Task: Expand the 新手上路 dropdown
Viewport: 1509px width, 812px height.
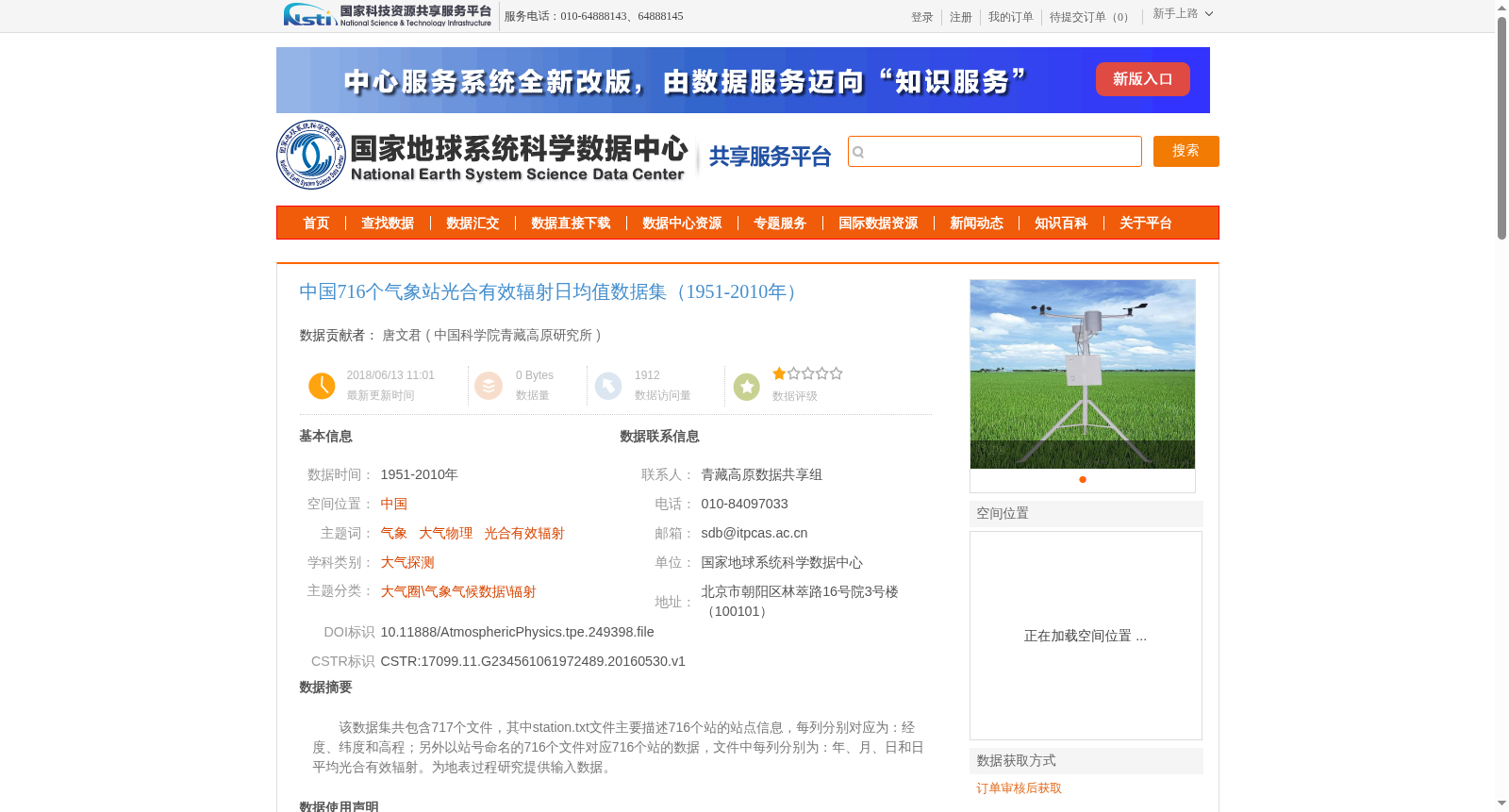Action: [1183, 14]
